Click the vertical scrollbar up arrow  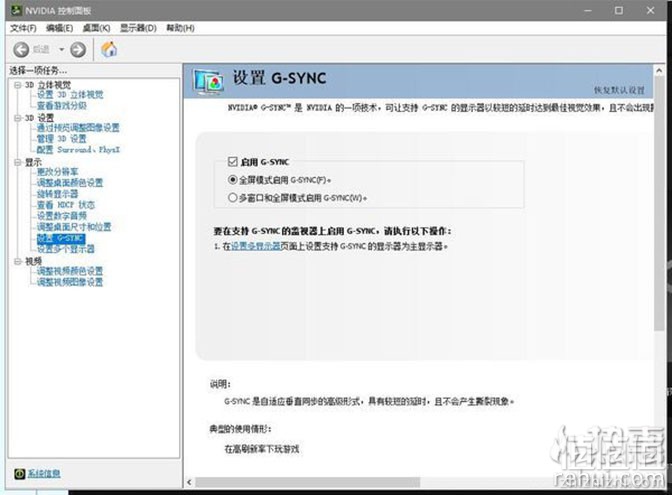click(x=660, y=70)
